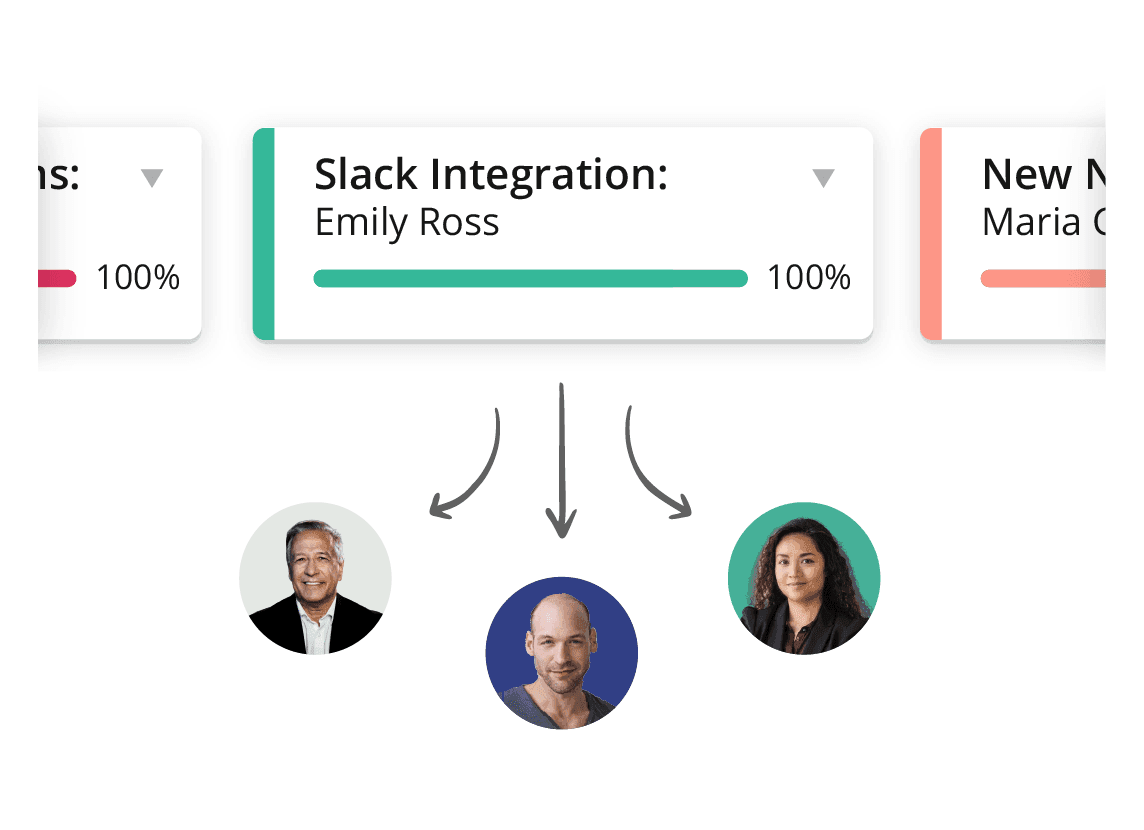1144x830 pixels.
Task: Click the 100% label on Slack Integration card
Action: [x=809, y=278]
